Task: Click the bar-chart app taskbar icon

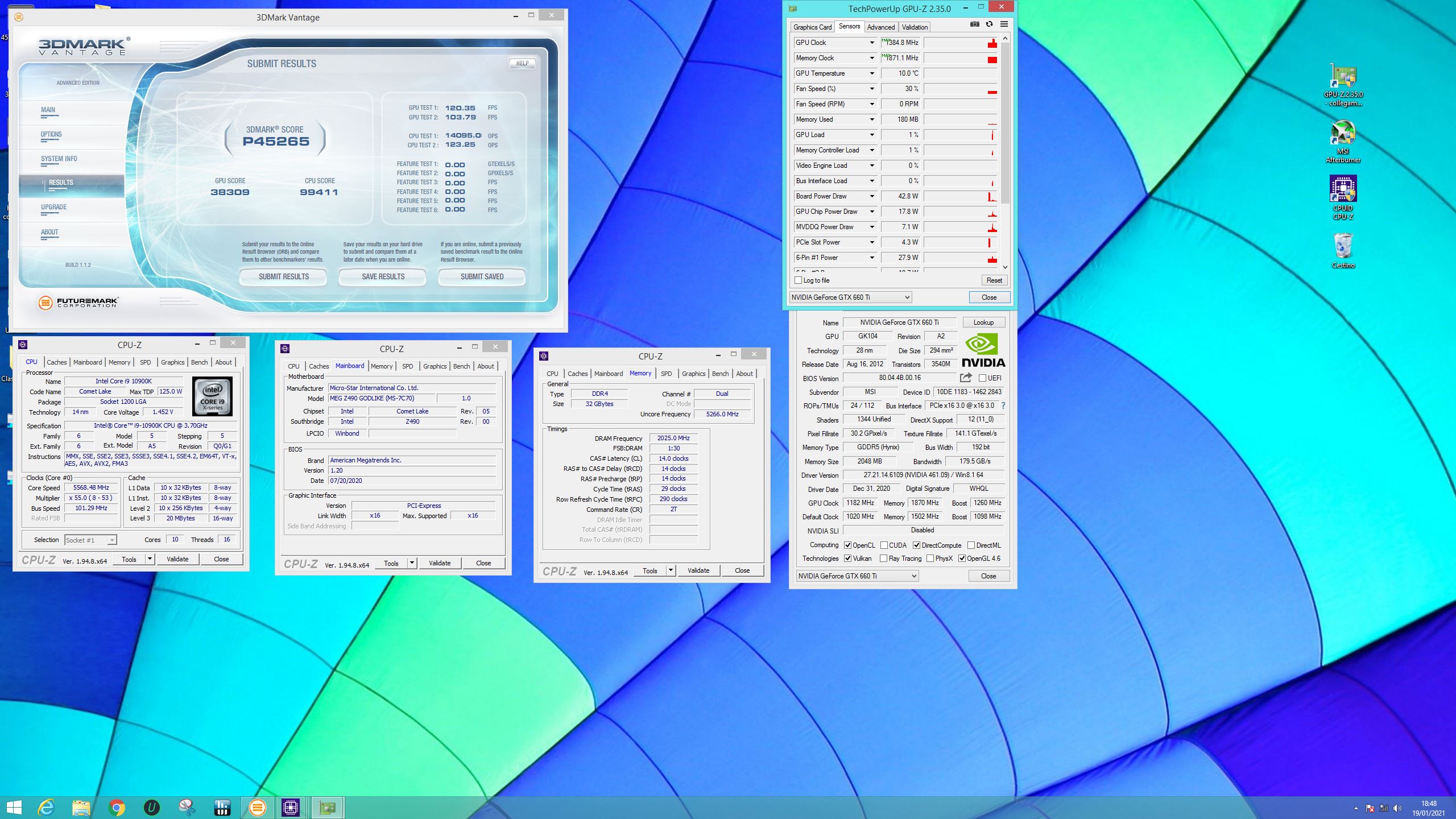Action: coord(222,807)
